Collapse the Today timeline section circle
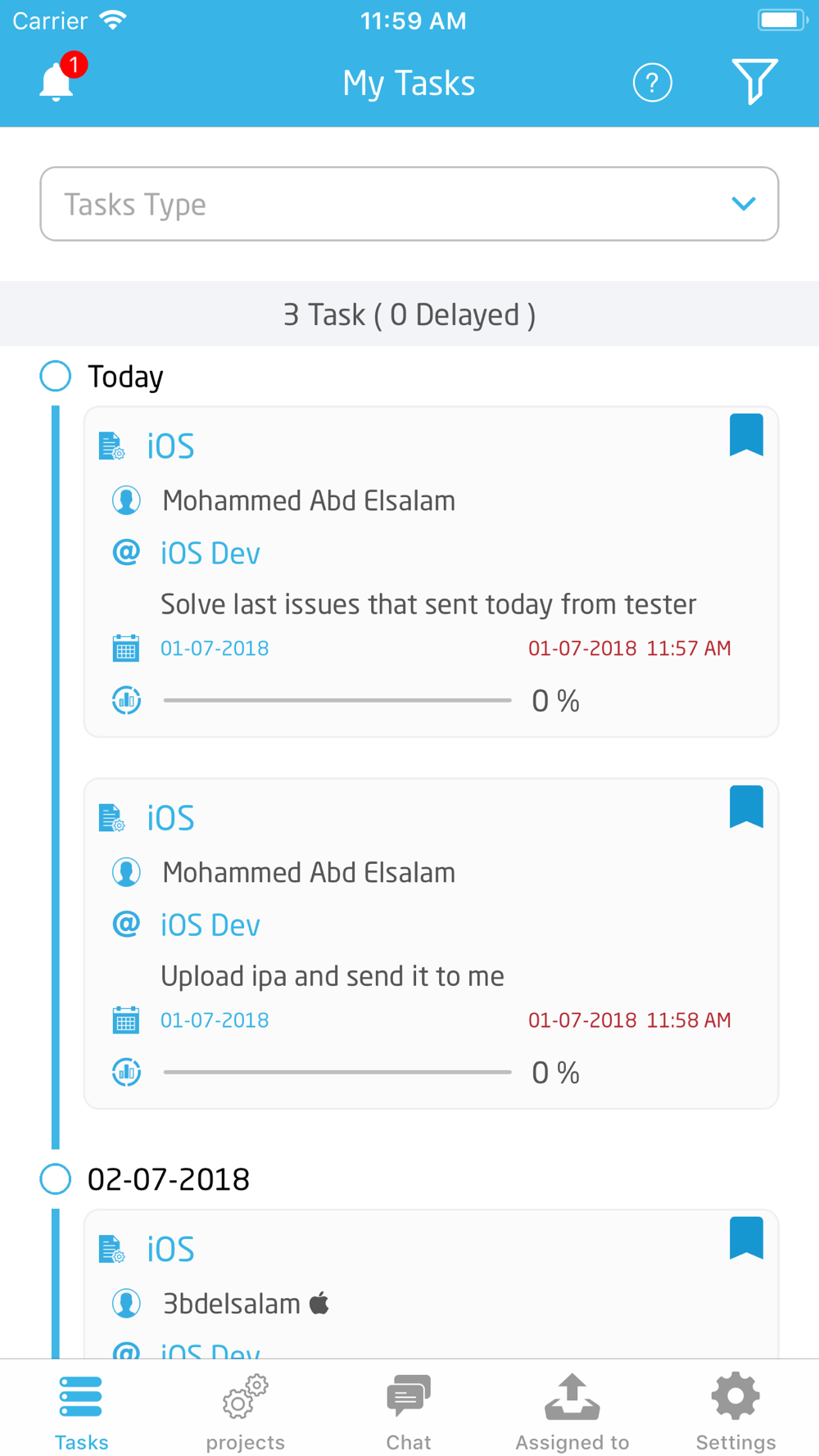 (56, 376)
